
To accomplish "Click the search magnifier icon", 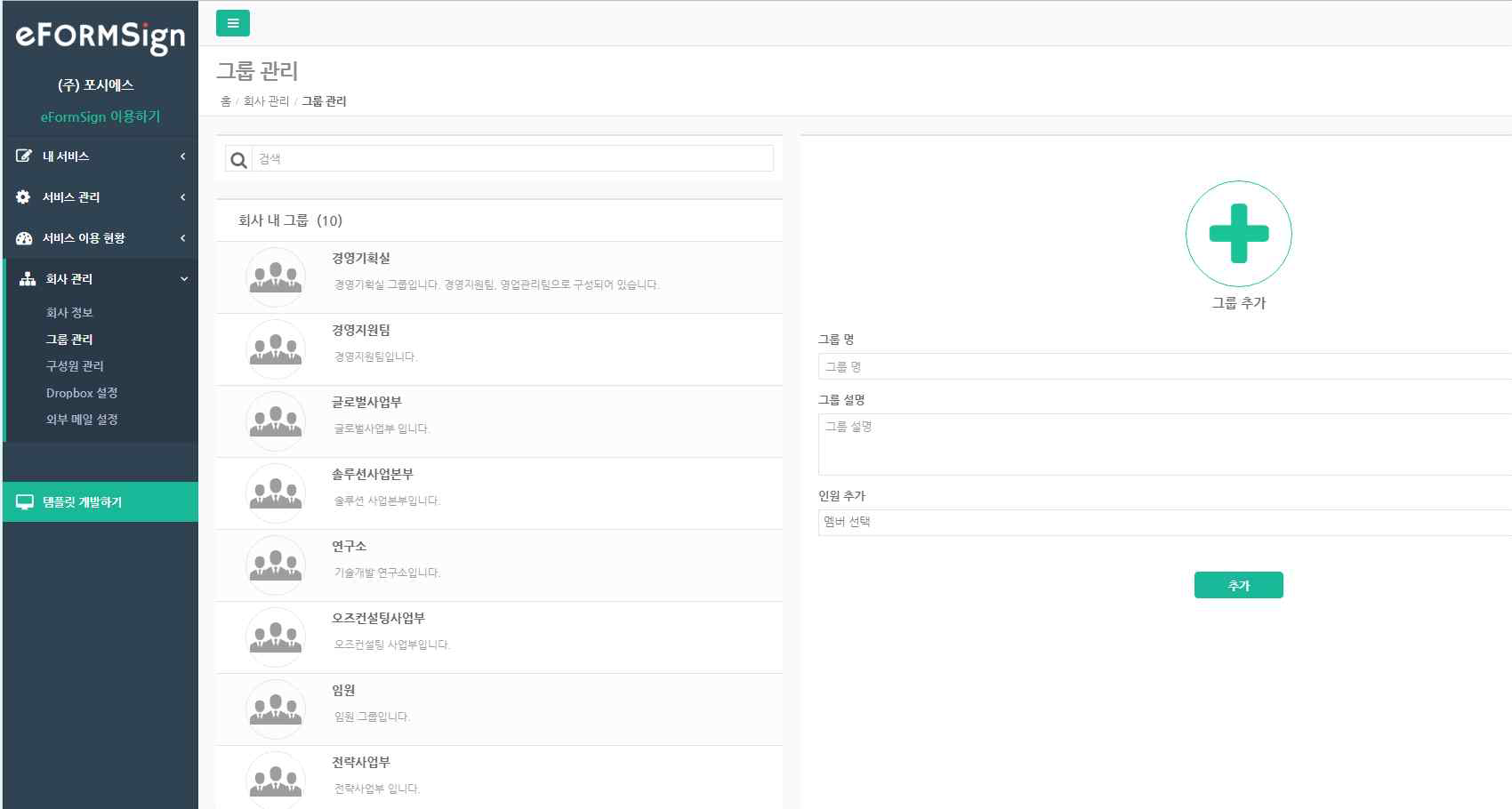I will click(238, 160).
